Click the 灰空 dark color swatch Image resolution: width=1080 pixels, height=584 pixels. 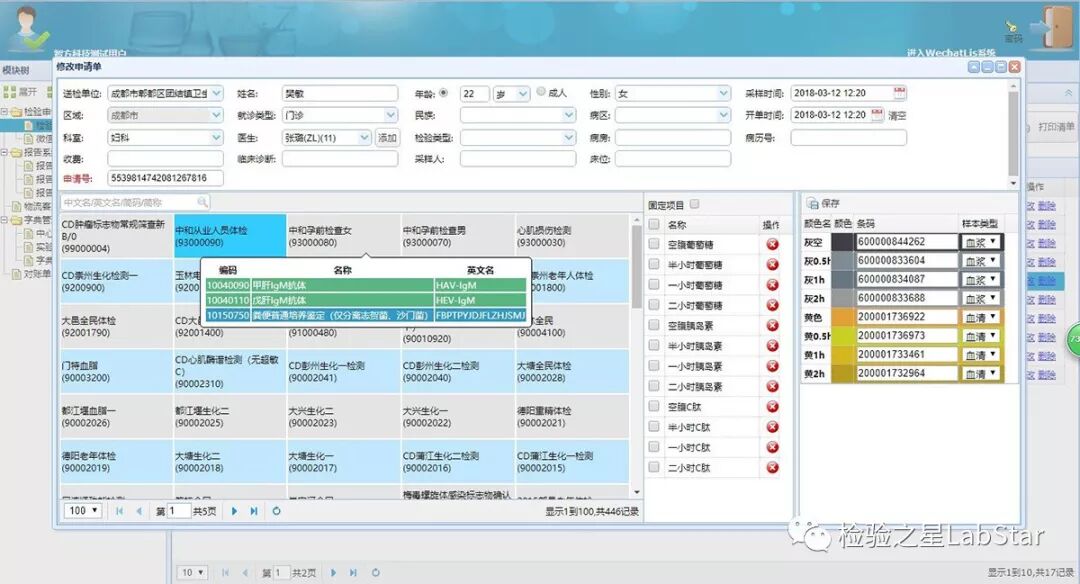click(843, 242)
